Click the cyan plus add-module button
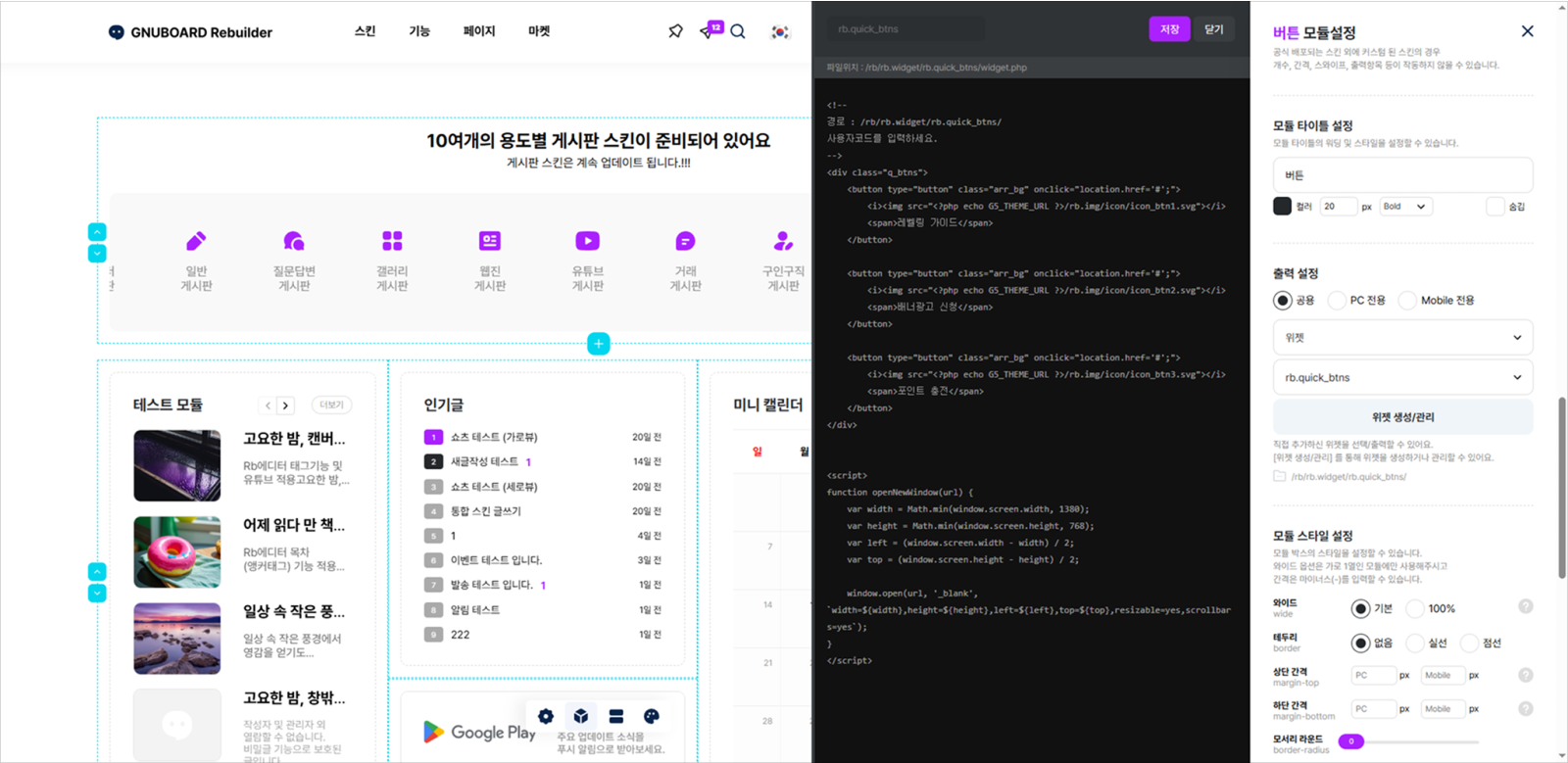This screenshot has width=1568, height=763. [x=599, y=344]
